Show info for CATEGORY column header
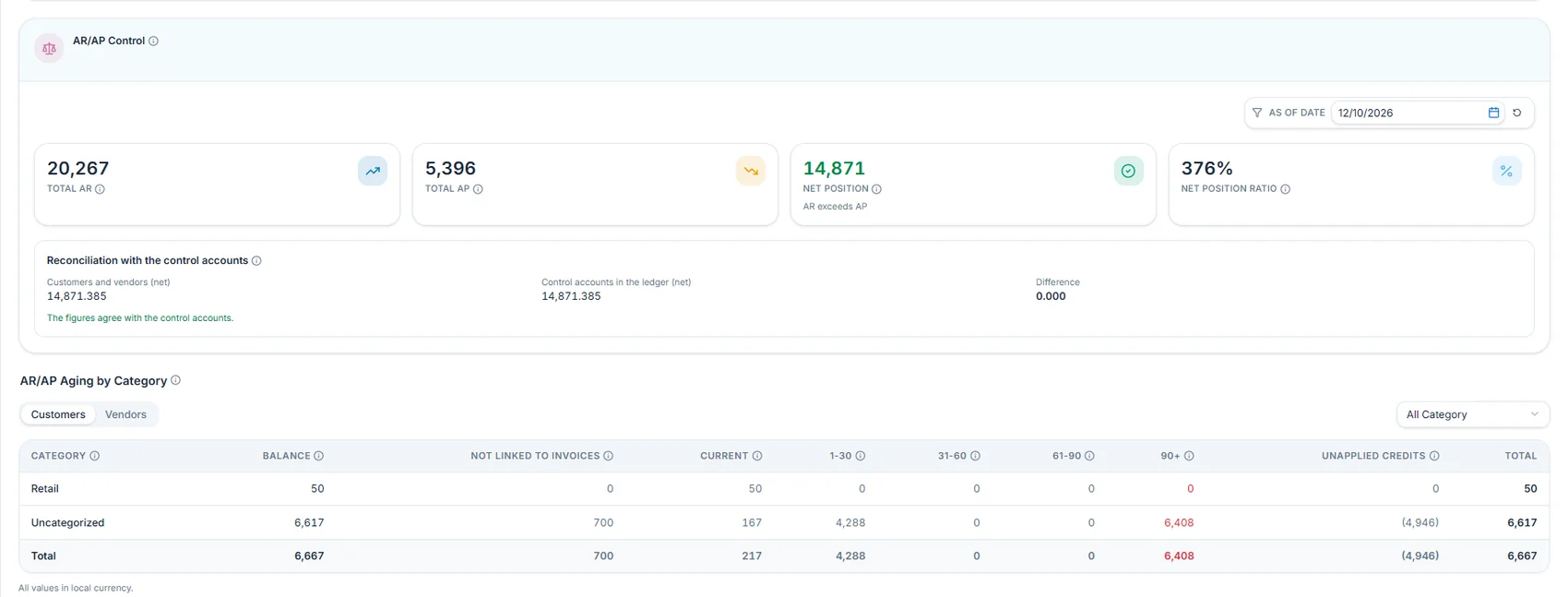This screenshot has width=1568, height=597. 95,456
